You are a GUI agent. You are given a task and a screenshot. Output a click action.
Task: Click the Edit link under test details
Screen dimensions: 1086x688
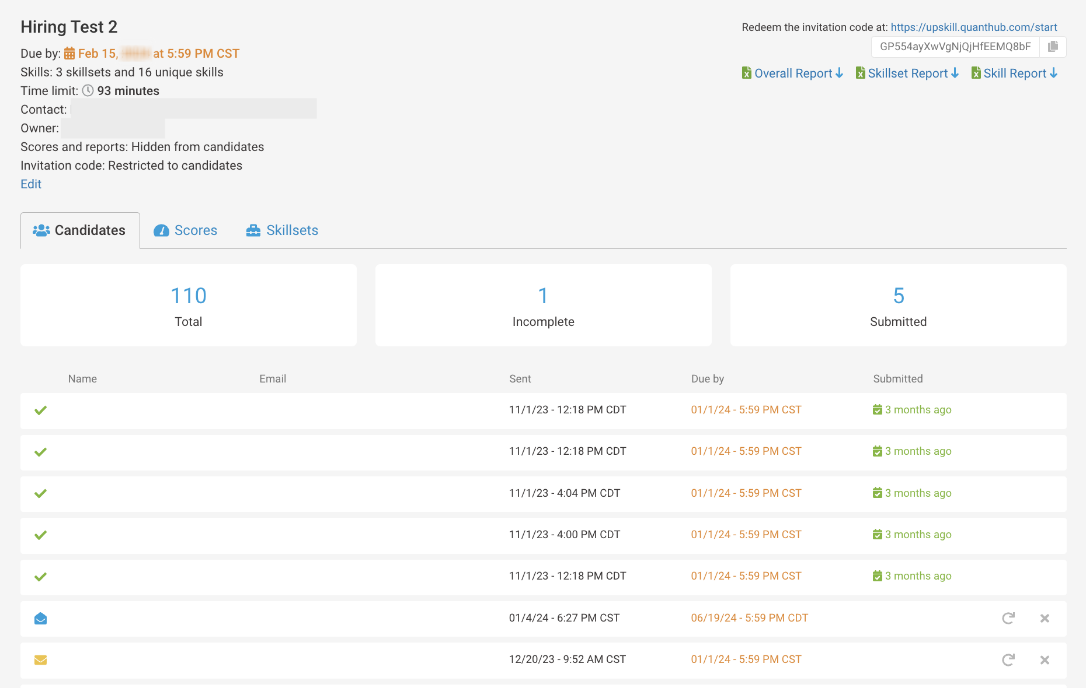pyautogui.click(x=30, y=184)
